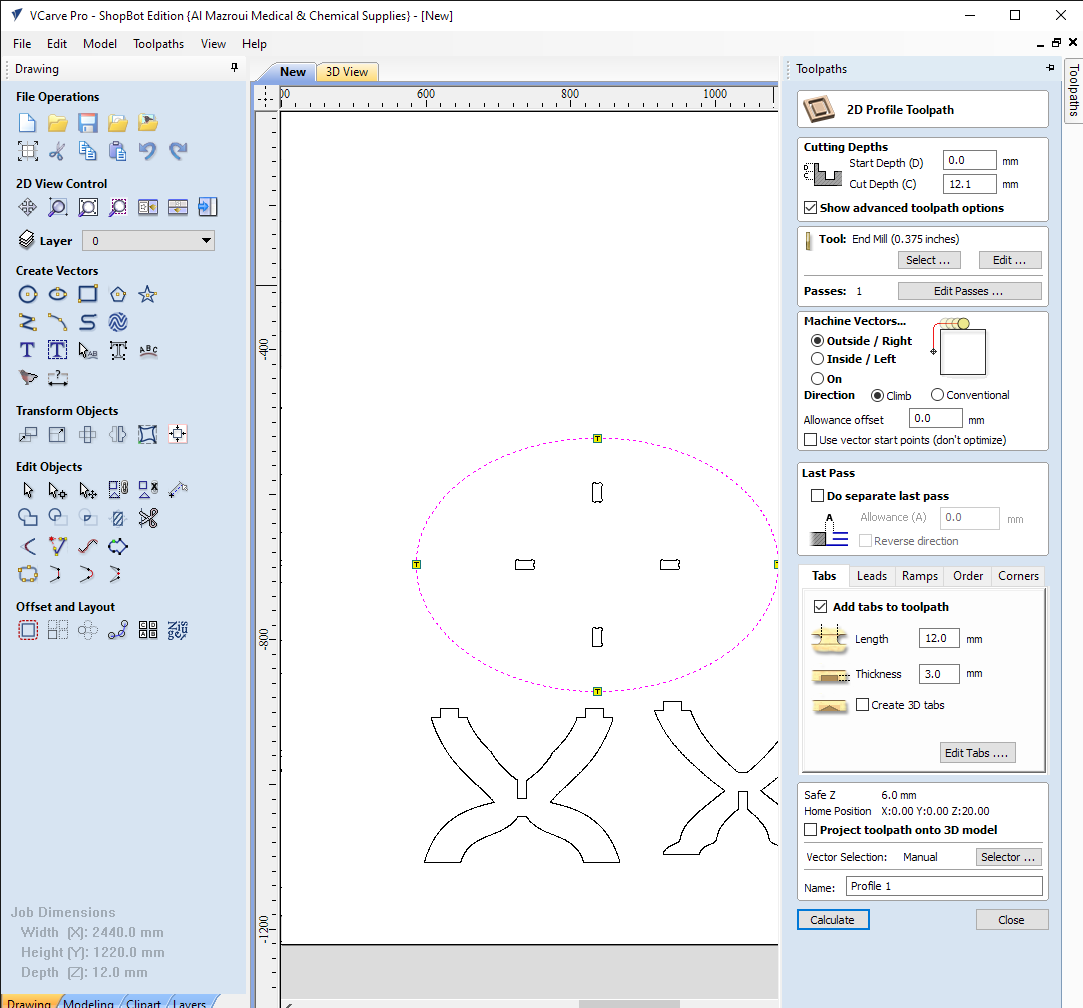Select the Pan view tool

[28, 207]
